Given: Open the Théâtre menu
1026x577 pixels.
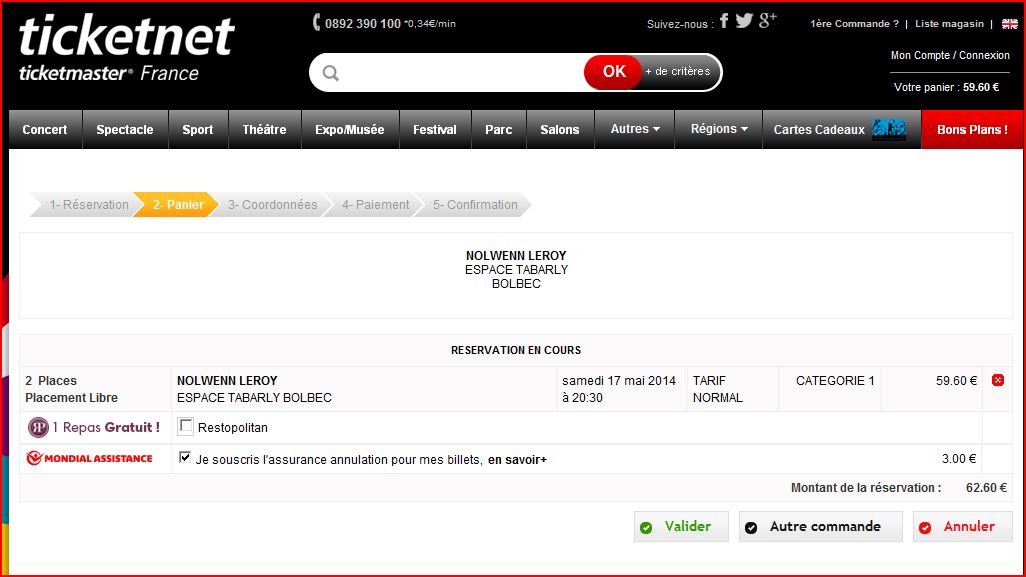Looking at the screenshot, I should [264, 130].
